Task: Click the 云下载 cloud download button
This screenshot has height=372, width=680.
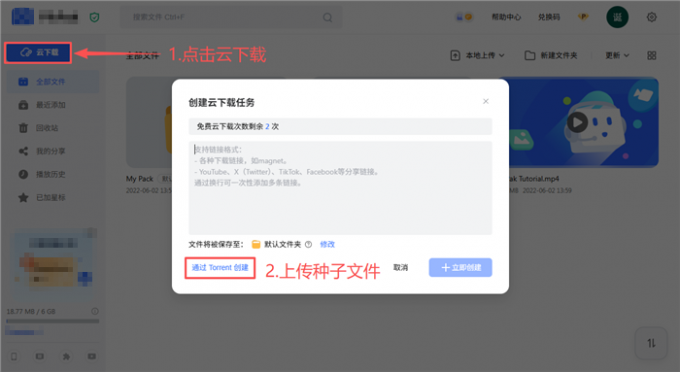Action: pyautogui.click(x=38, y=52)
